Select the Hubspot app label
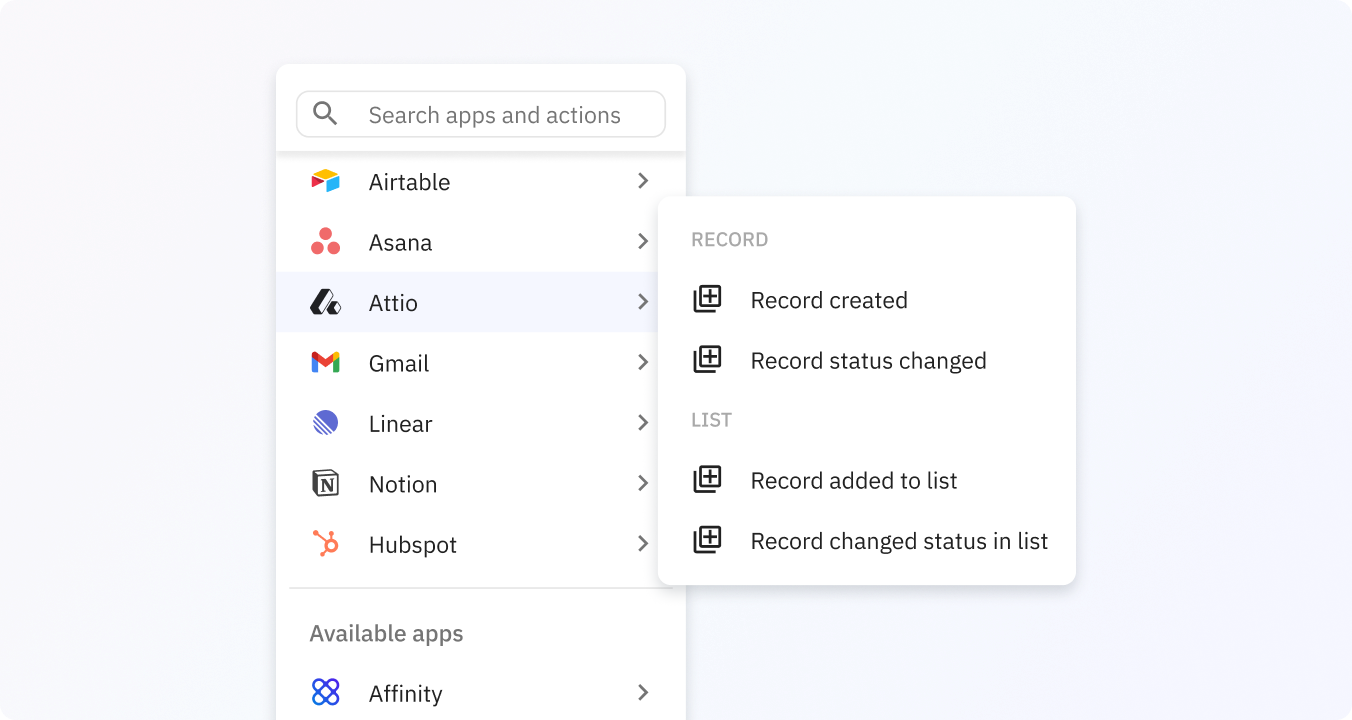 click(413, 545)
